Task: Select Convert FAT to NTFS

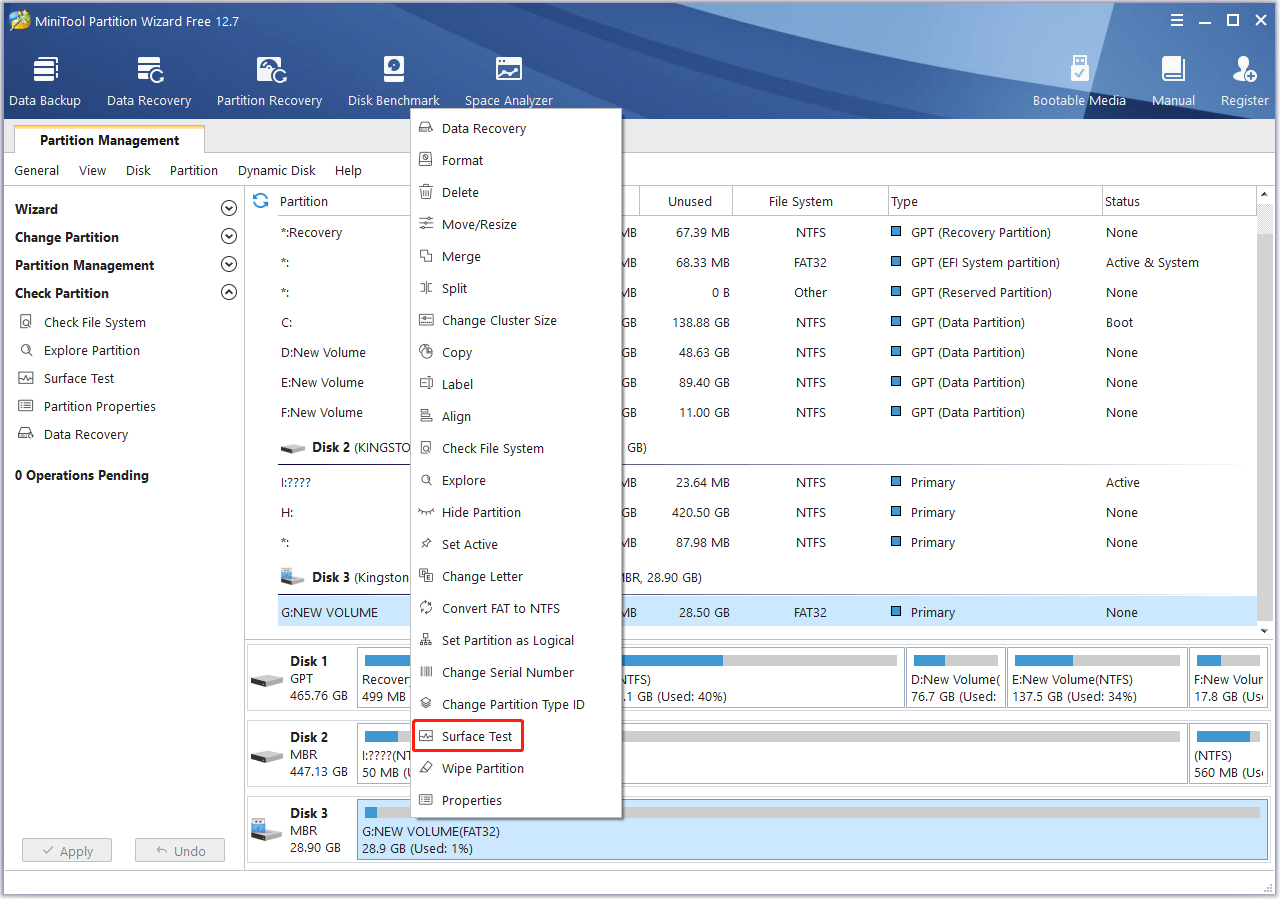Action: [516, 608]
